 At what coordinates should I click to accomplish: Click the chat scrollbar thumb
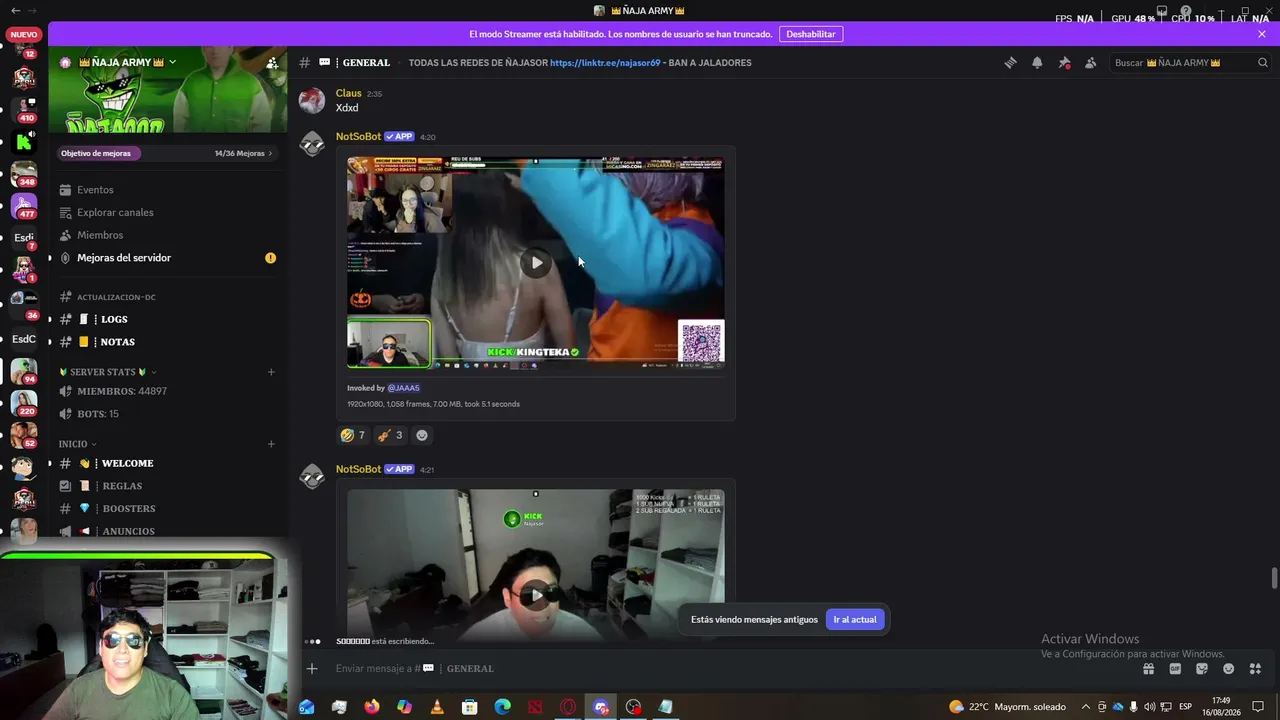pyautogui.click(x=1274, y=578)
